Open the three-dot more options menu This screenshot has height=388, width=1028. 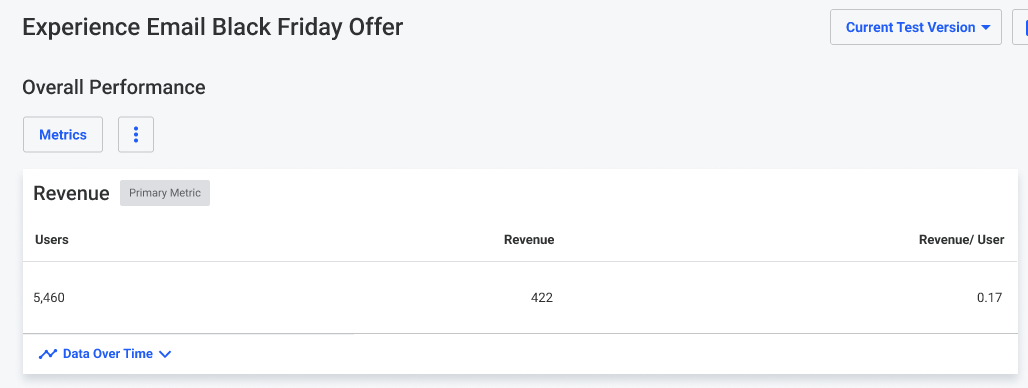coord(136,134)
